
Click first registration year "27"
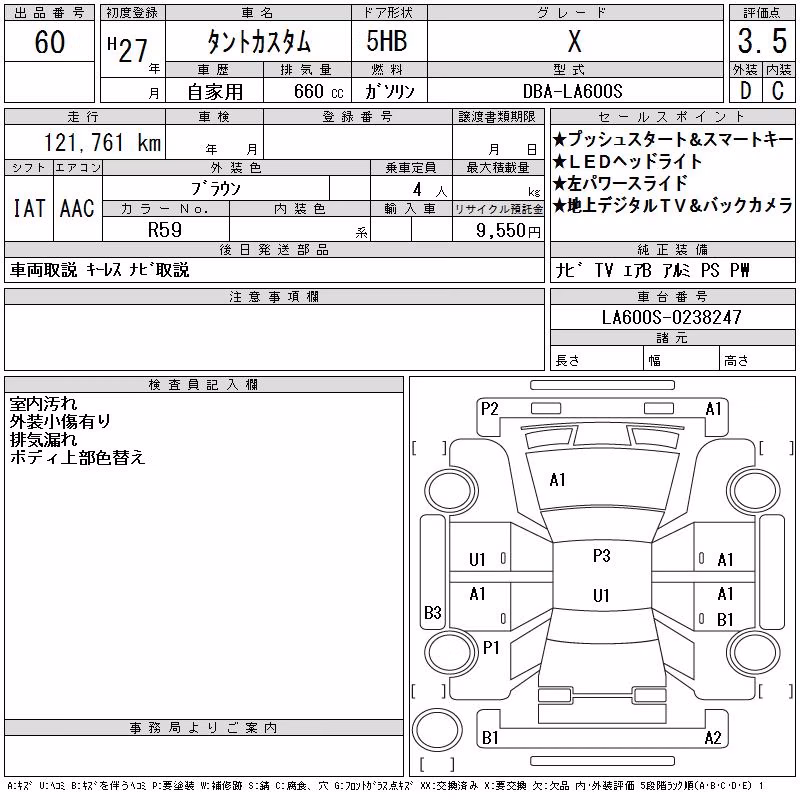tap(133, 51)
